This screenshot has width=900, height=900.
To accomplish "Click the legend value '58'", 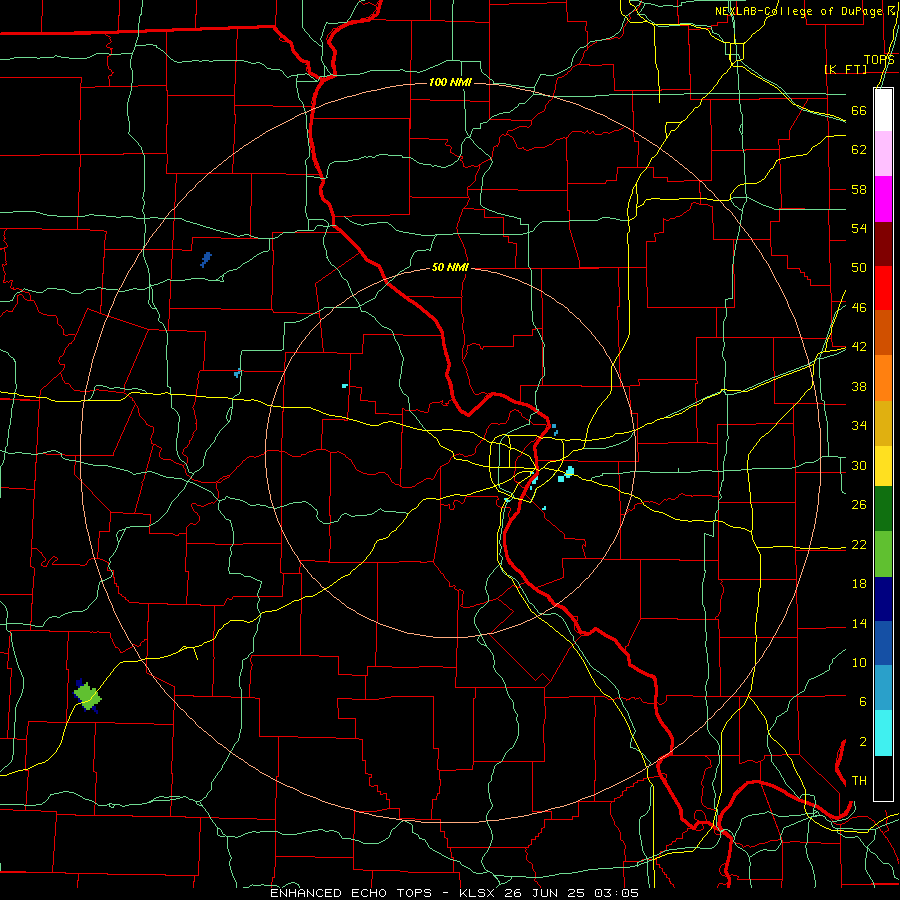I will [x=859, y=190].
